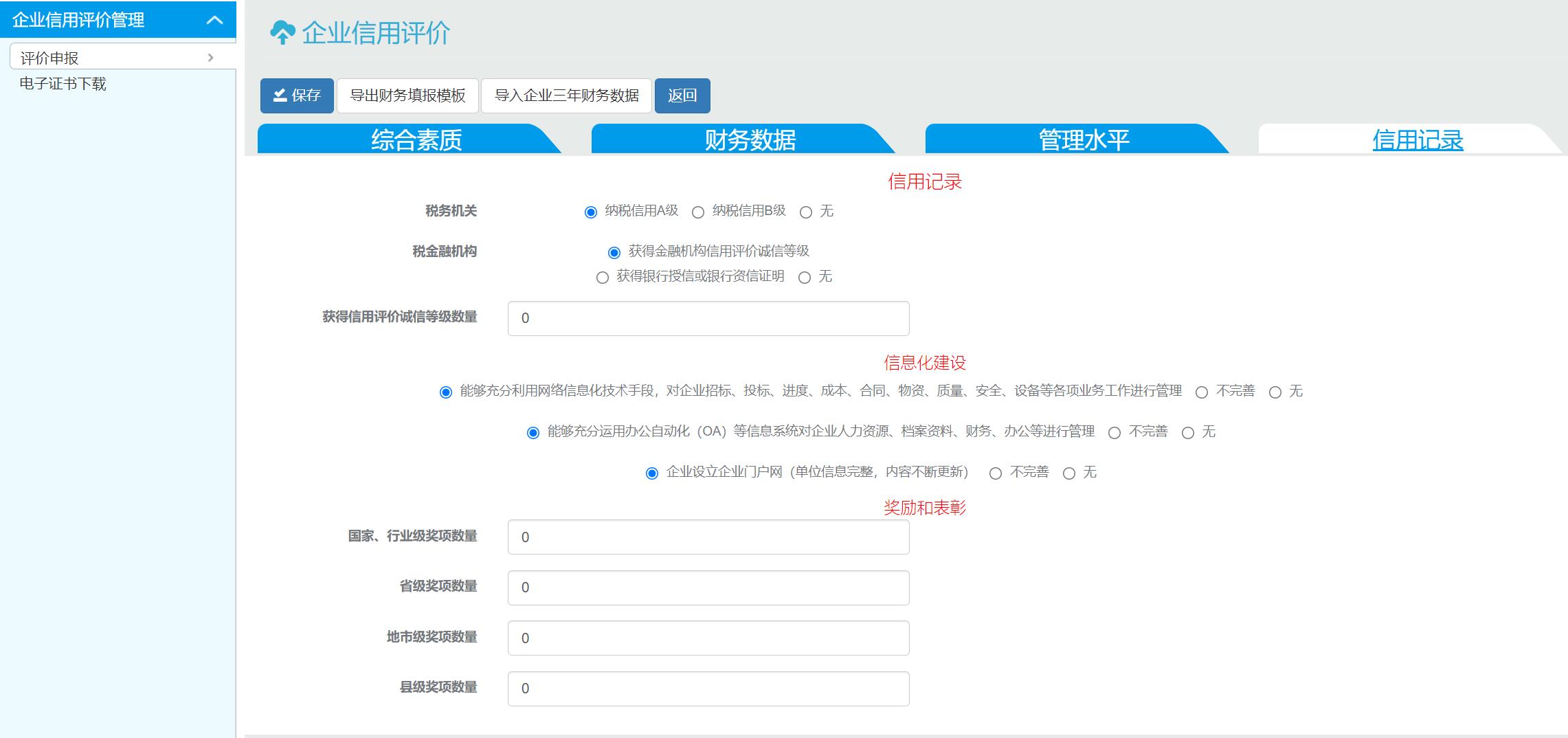Click the 县级奖项数量 input field
The height and width of the screenshot is (738, 1568).
(708, 689)
